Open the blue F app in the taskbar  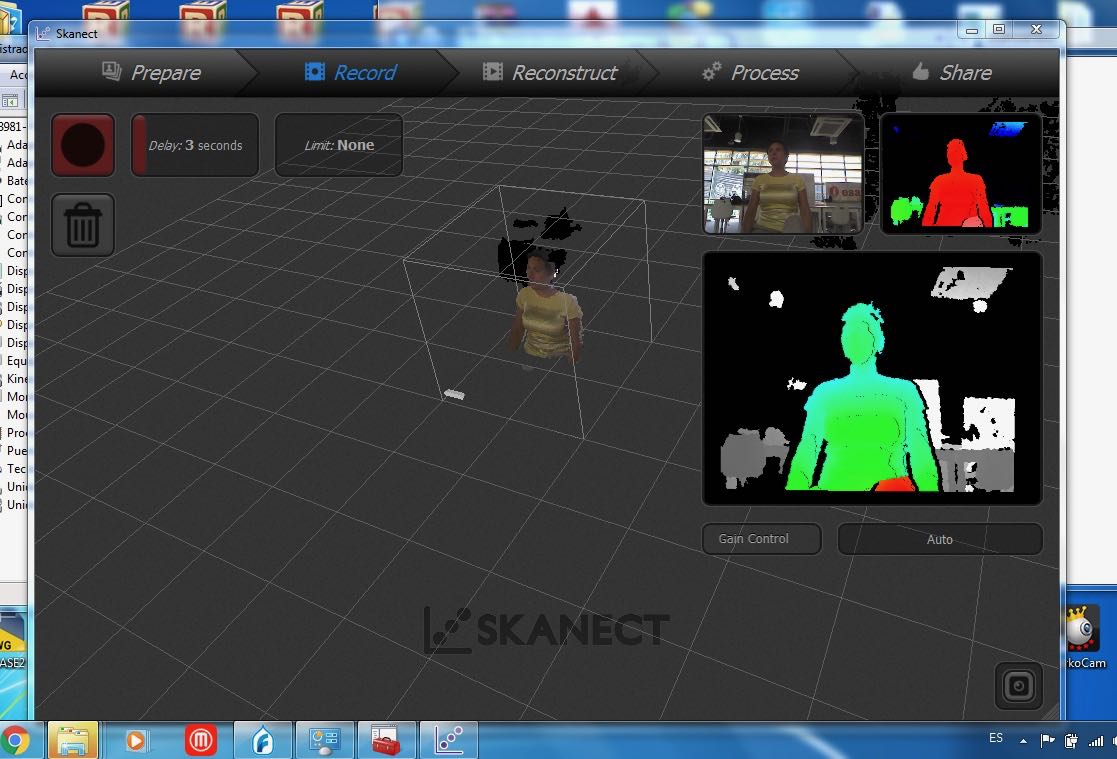263,740
